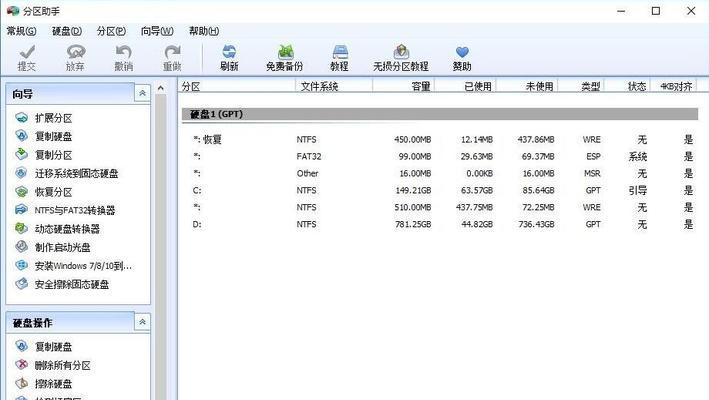Image resolution: width=709 pixels, height=400 pixels.
Task: Sort by the 状态 column header
Action: point(627,86)
